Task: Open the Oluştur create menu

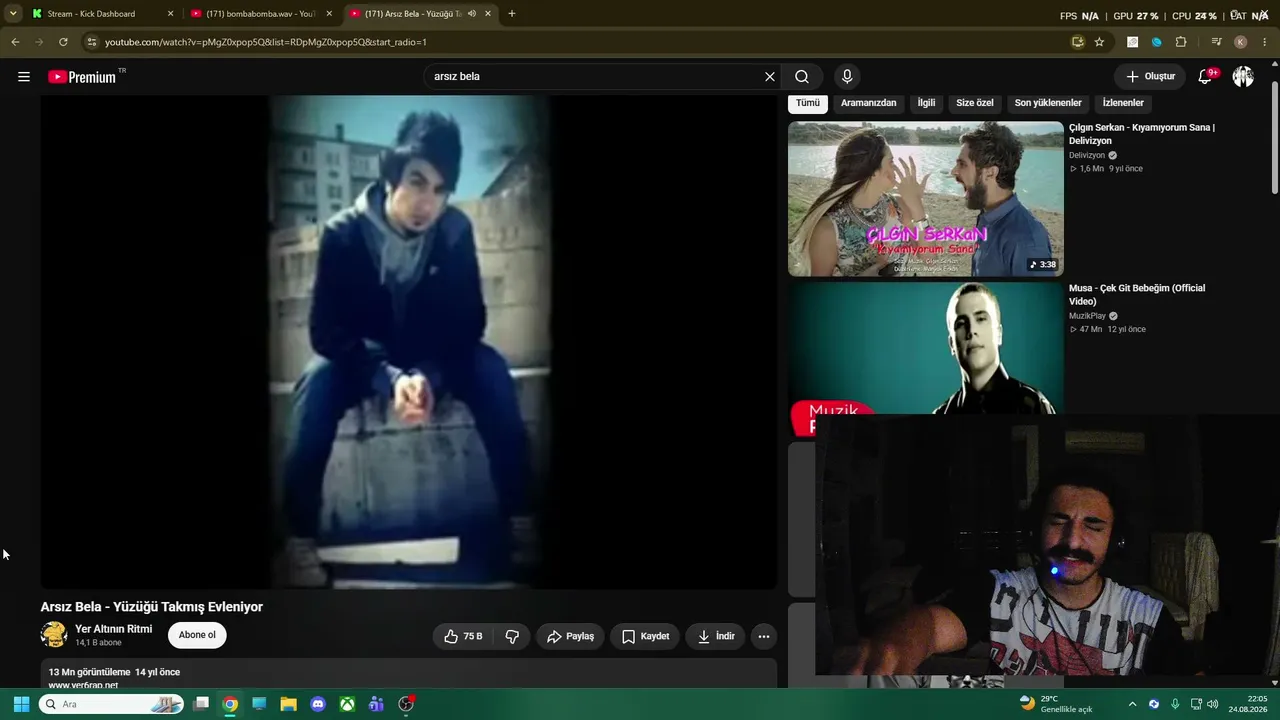Action: [x=1150, y=77]
